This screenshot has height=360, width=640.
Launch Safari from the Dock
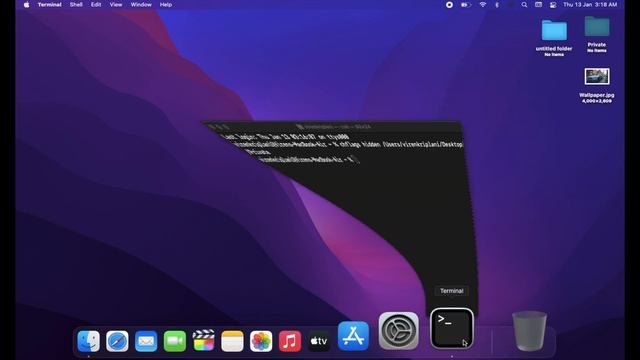[x=117, y=340]
